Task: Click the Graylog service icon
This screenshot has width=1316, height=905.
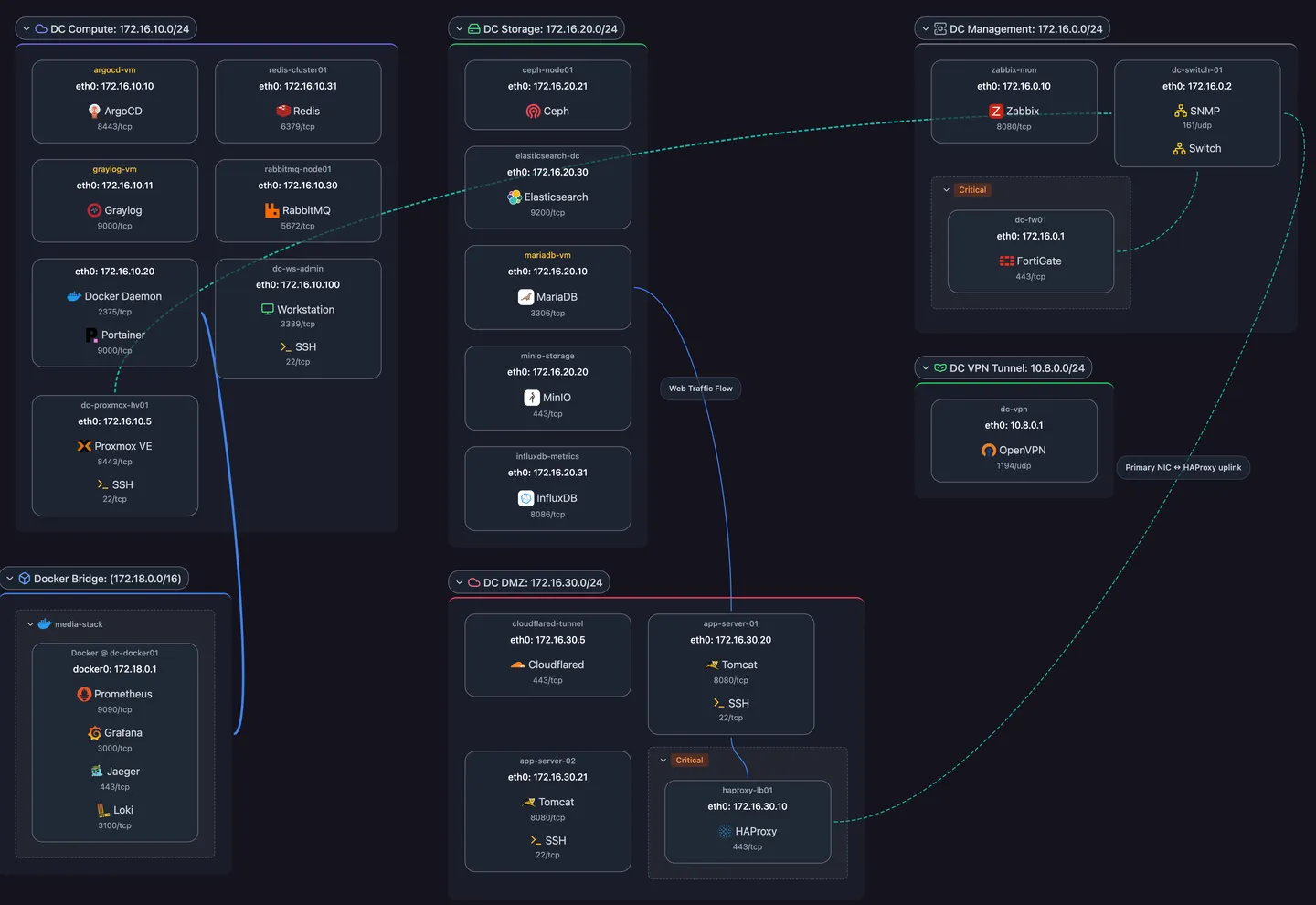Action: click(94, 210)
